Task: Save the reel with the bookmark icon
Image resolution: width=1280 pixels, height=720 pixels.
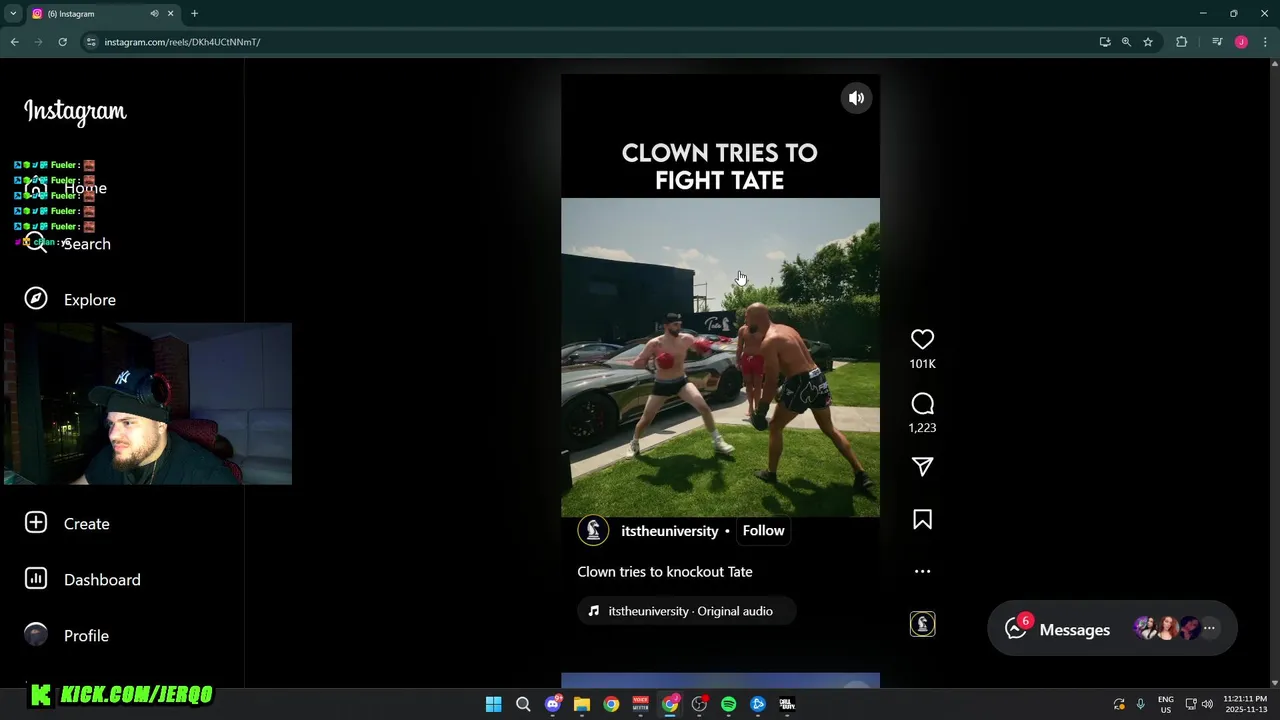Action: click(922, 520)
